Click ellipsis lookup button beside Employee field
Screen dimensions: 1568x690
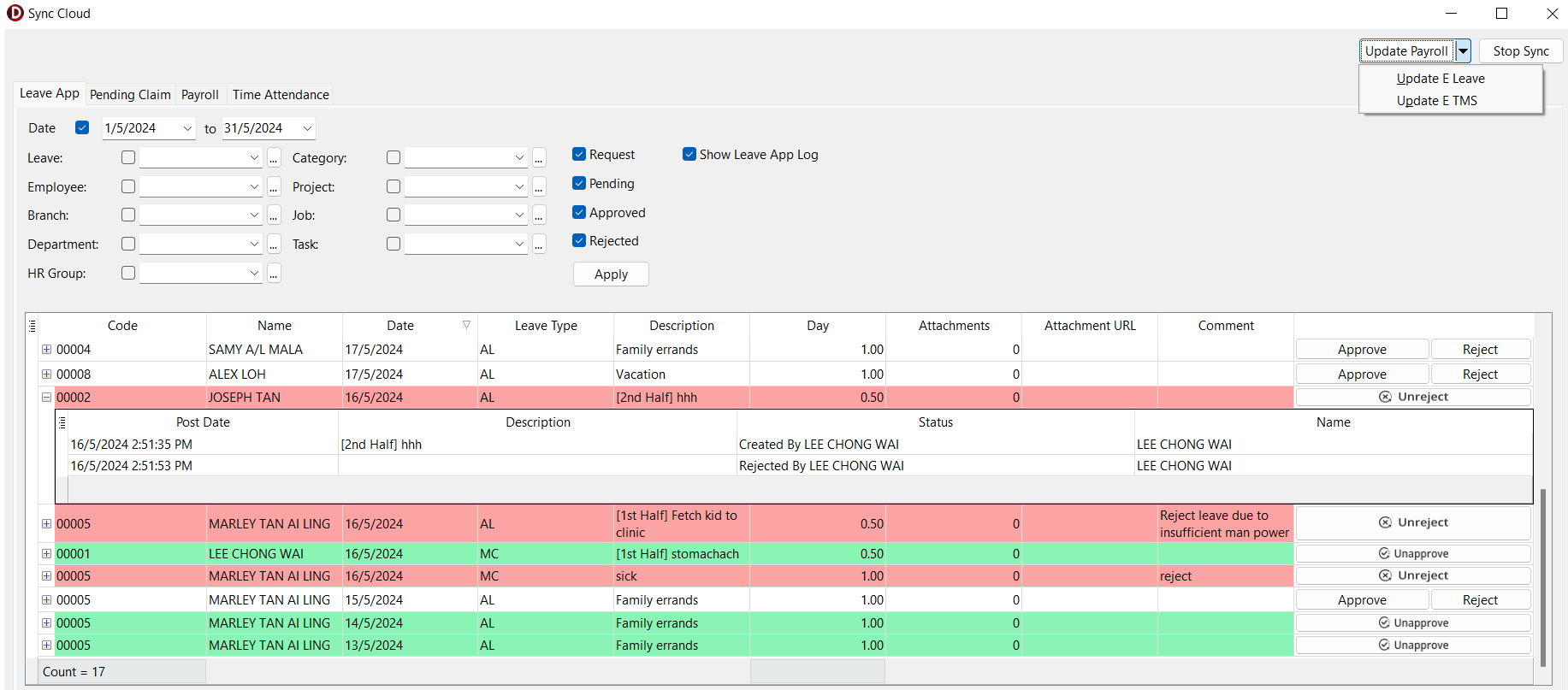(274, 187)
